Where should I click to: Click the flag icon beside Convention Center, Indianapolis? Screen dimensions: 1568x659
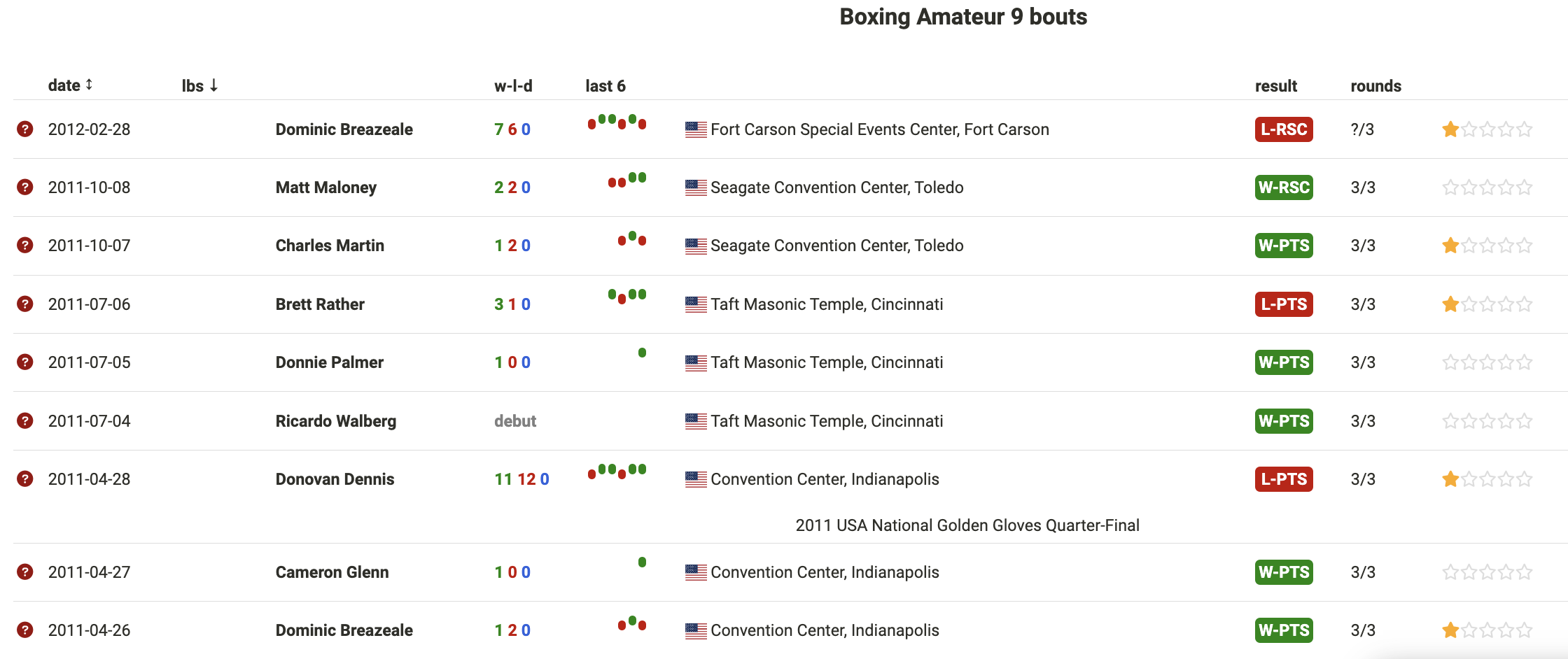(695, 479)
